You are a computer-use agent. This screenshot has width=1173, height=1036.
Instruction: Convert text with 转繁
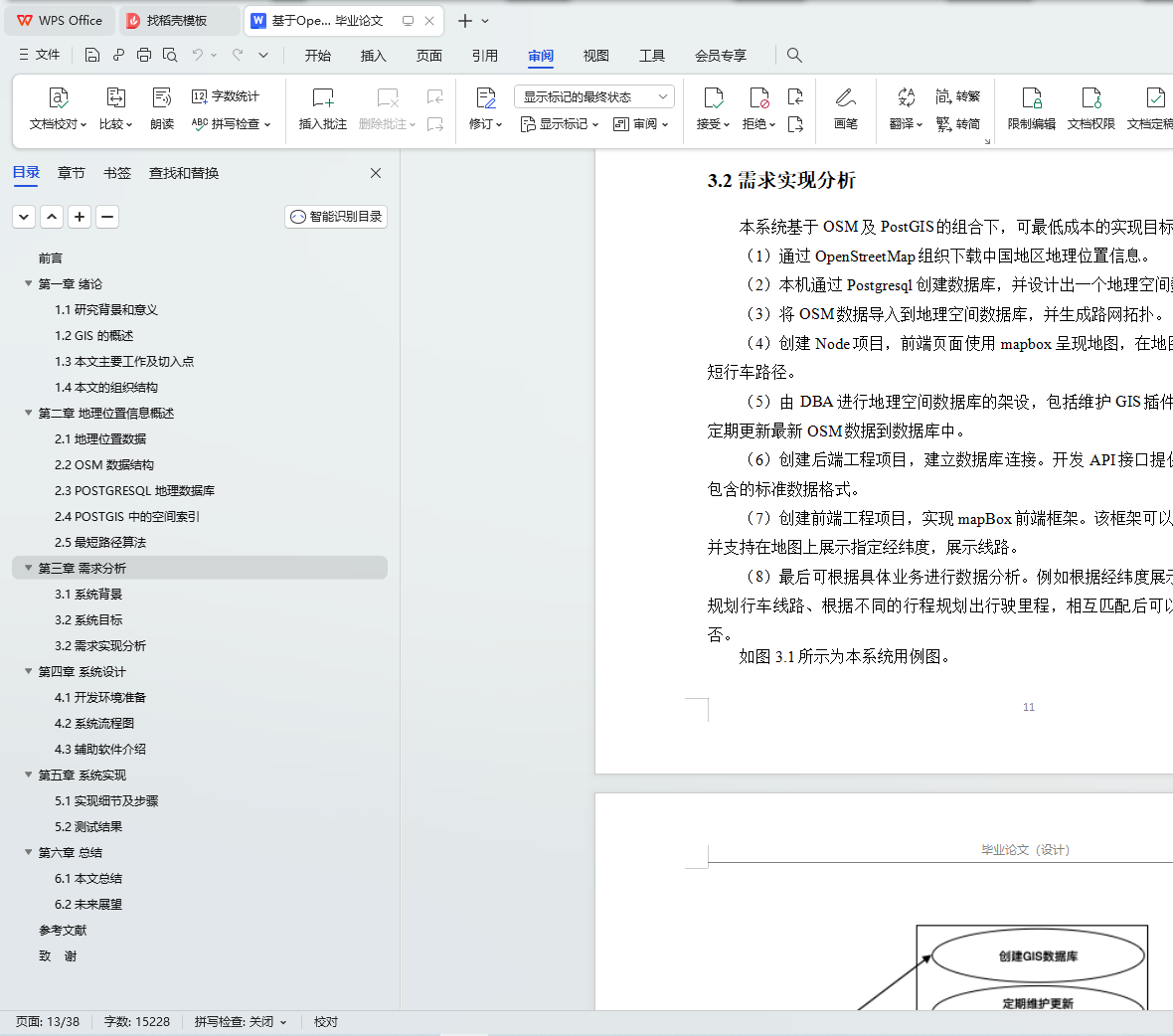coord(957,95)
